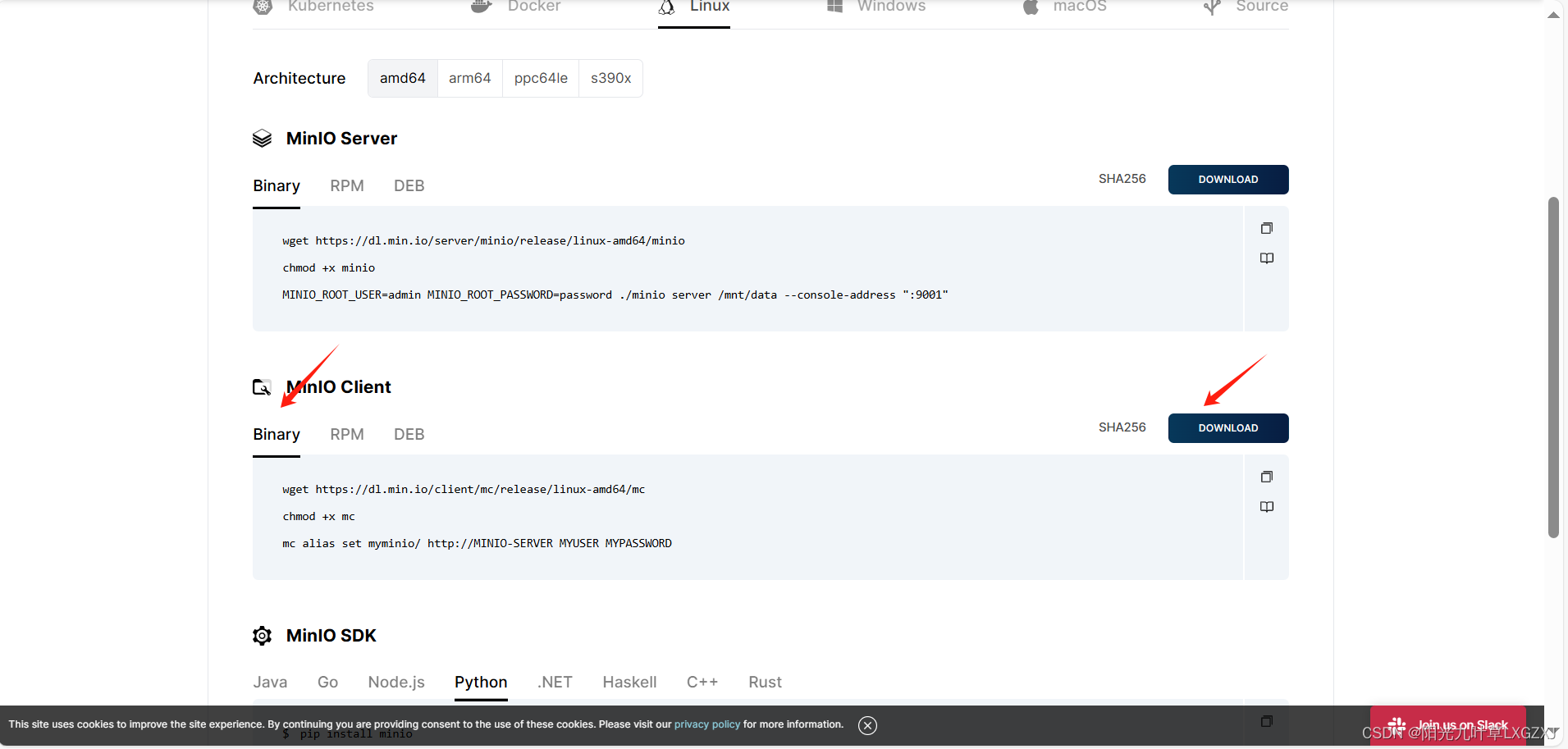
Task: Click the scrollbar up arrow
Action: (x=1553, y=16)
